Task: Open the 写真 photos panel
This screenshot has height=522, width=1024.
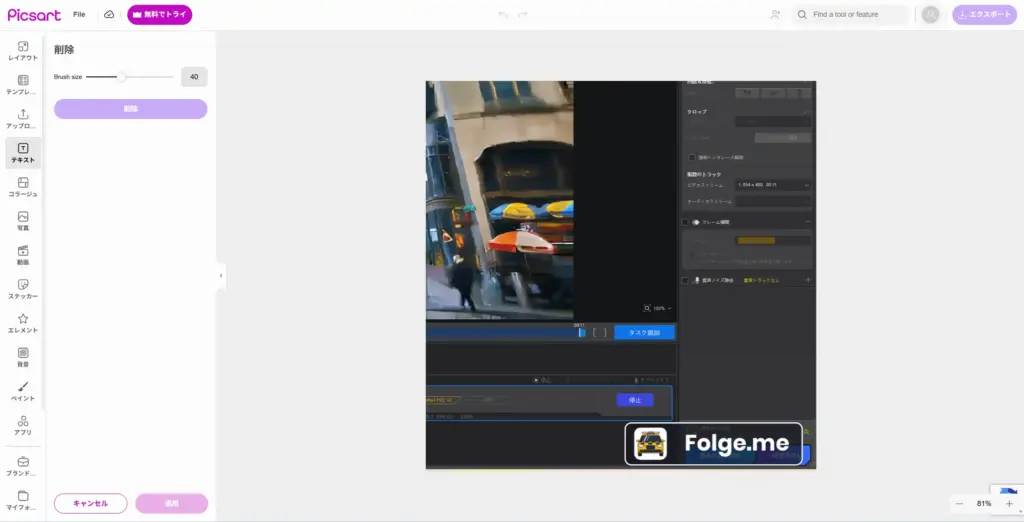Action: pyautogui.click(x=23, y=221)
